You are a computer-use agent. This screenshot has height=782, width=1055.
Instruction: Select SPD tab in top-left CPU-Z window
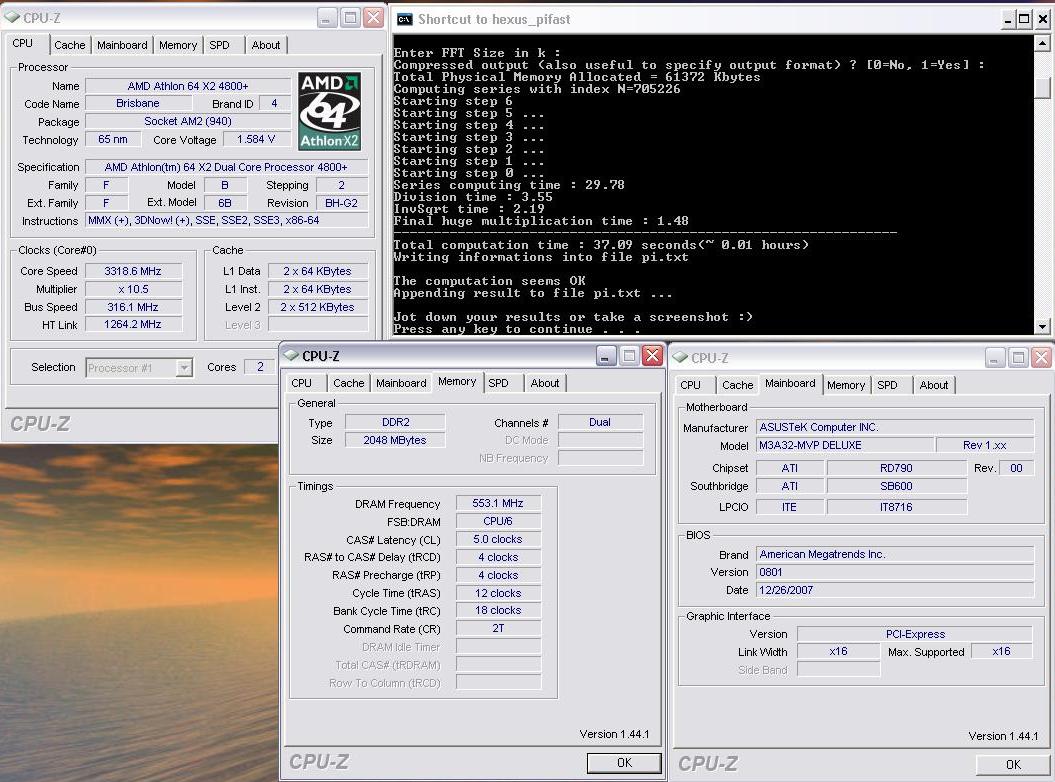(219, 45)
